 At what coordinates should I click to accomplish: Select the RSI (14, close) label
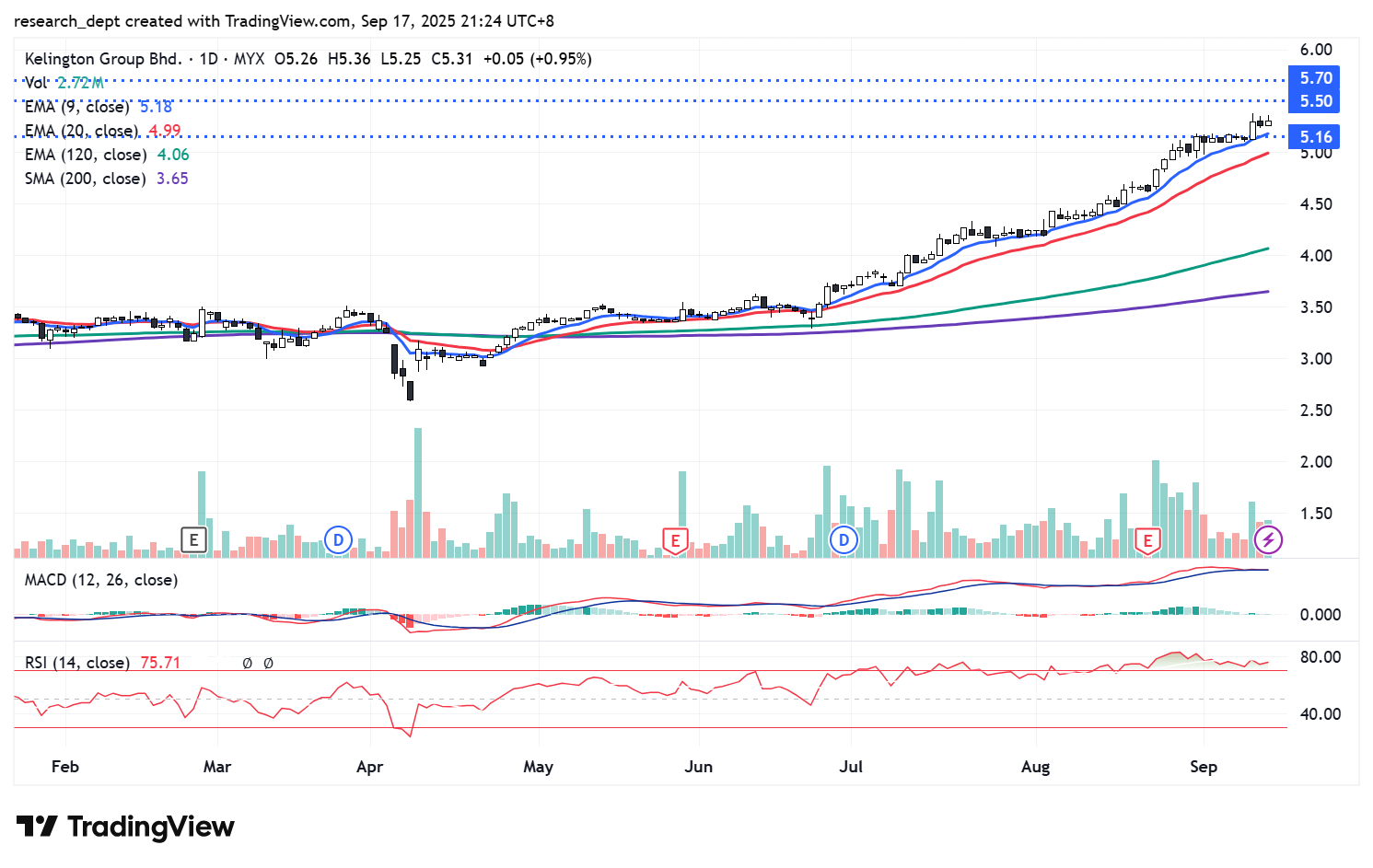point(76,663)
